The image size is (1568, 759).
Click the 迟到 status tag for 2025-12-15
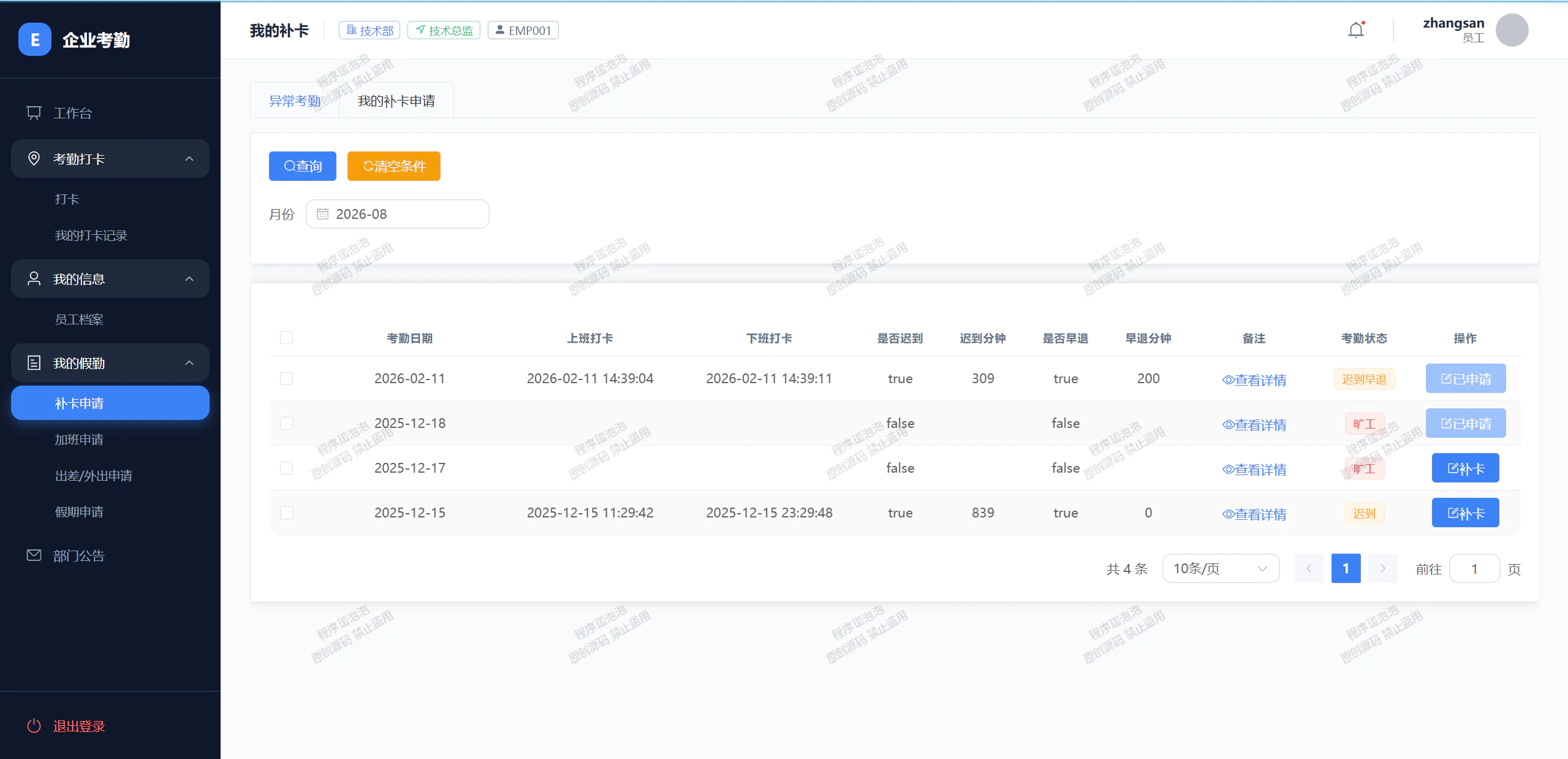point(1364,513)
